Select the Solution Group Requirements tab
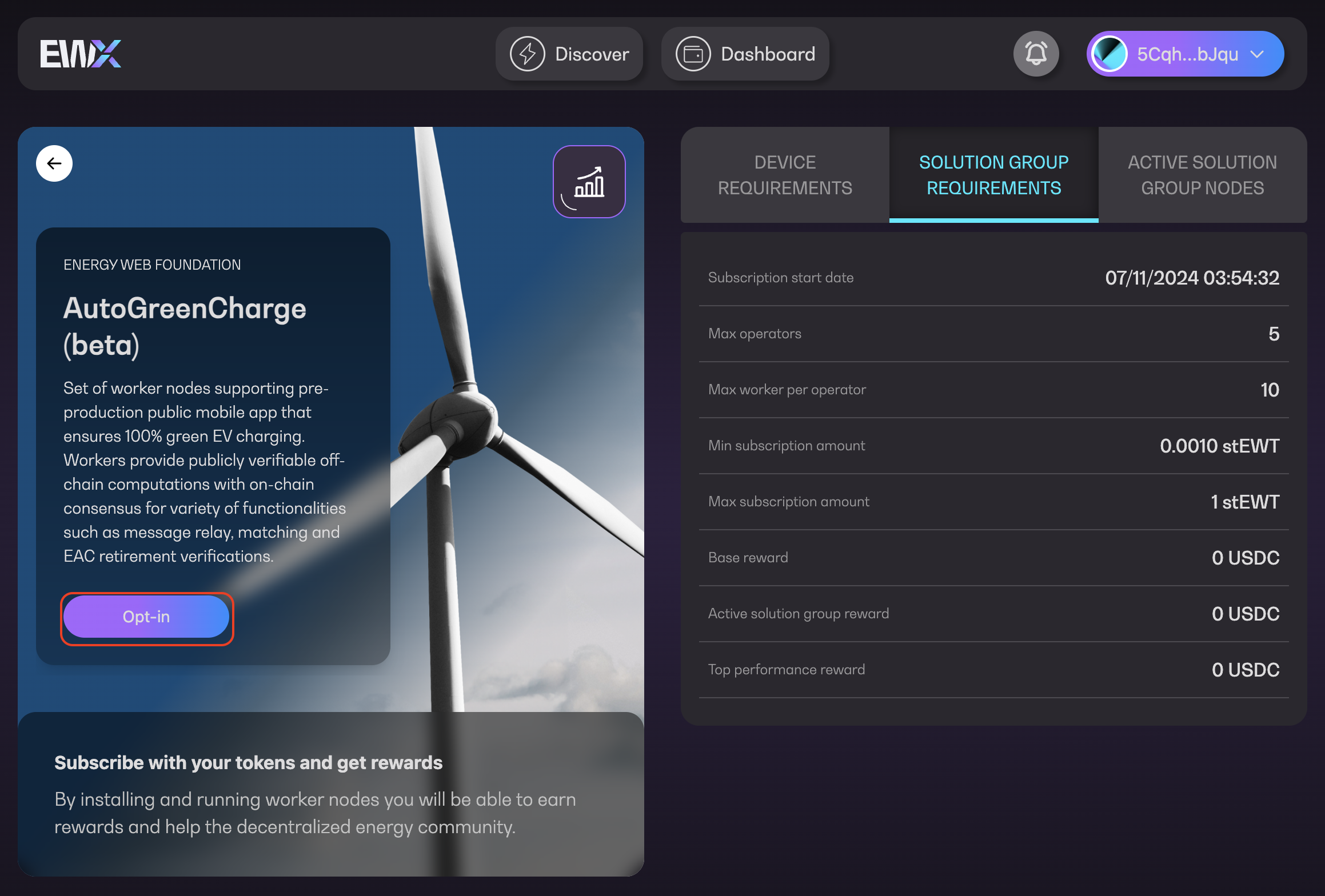Image resolution: width=1325 pixels, height=896 pixels. (993, 175)
